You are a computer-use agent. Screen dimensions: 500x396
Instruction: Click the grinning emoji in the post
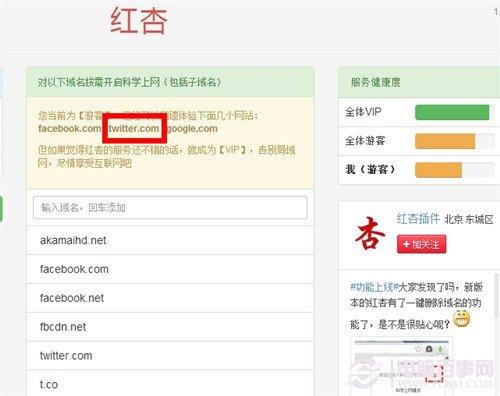click(x=462, y=319)
